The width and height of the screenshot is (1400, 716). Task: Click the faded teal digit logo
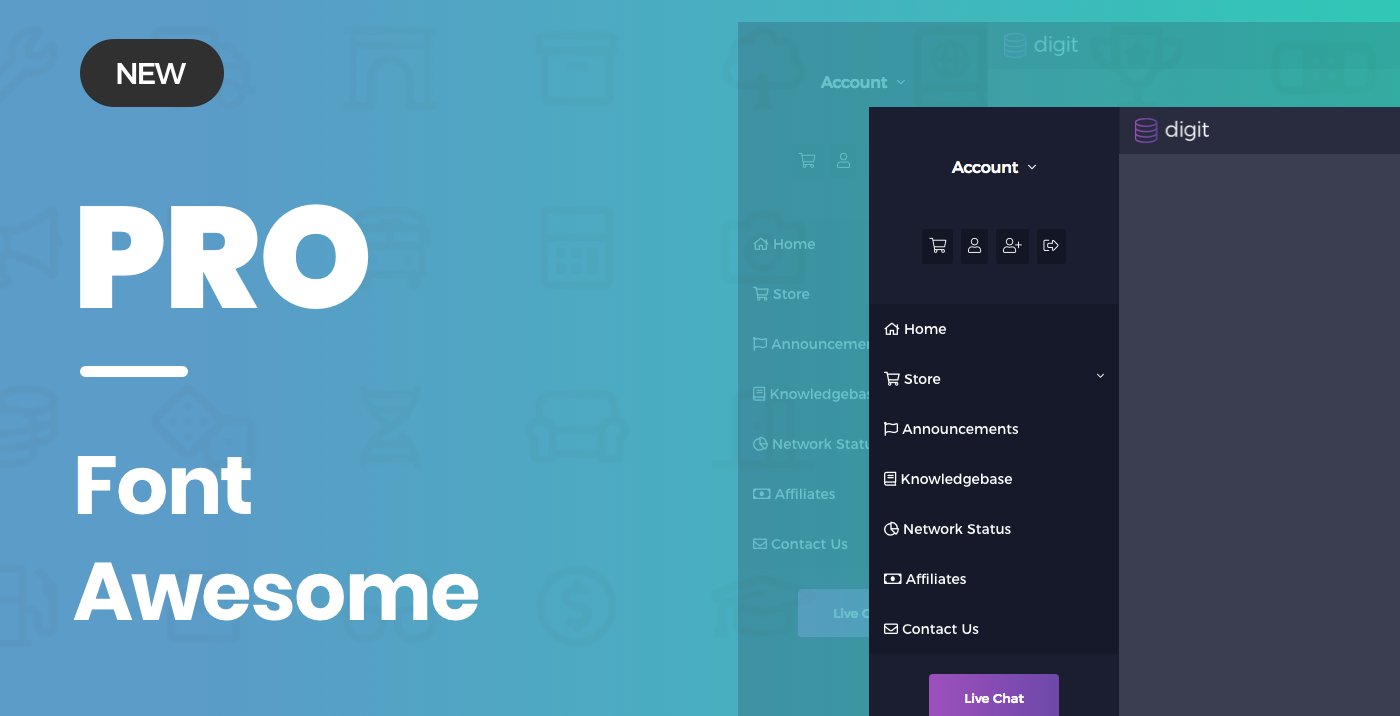coord(1041,45)
